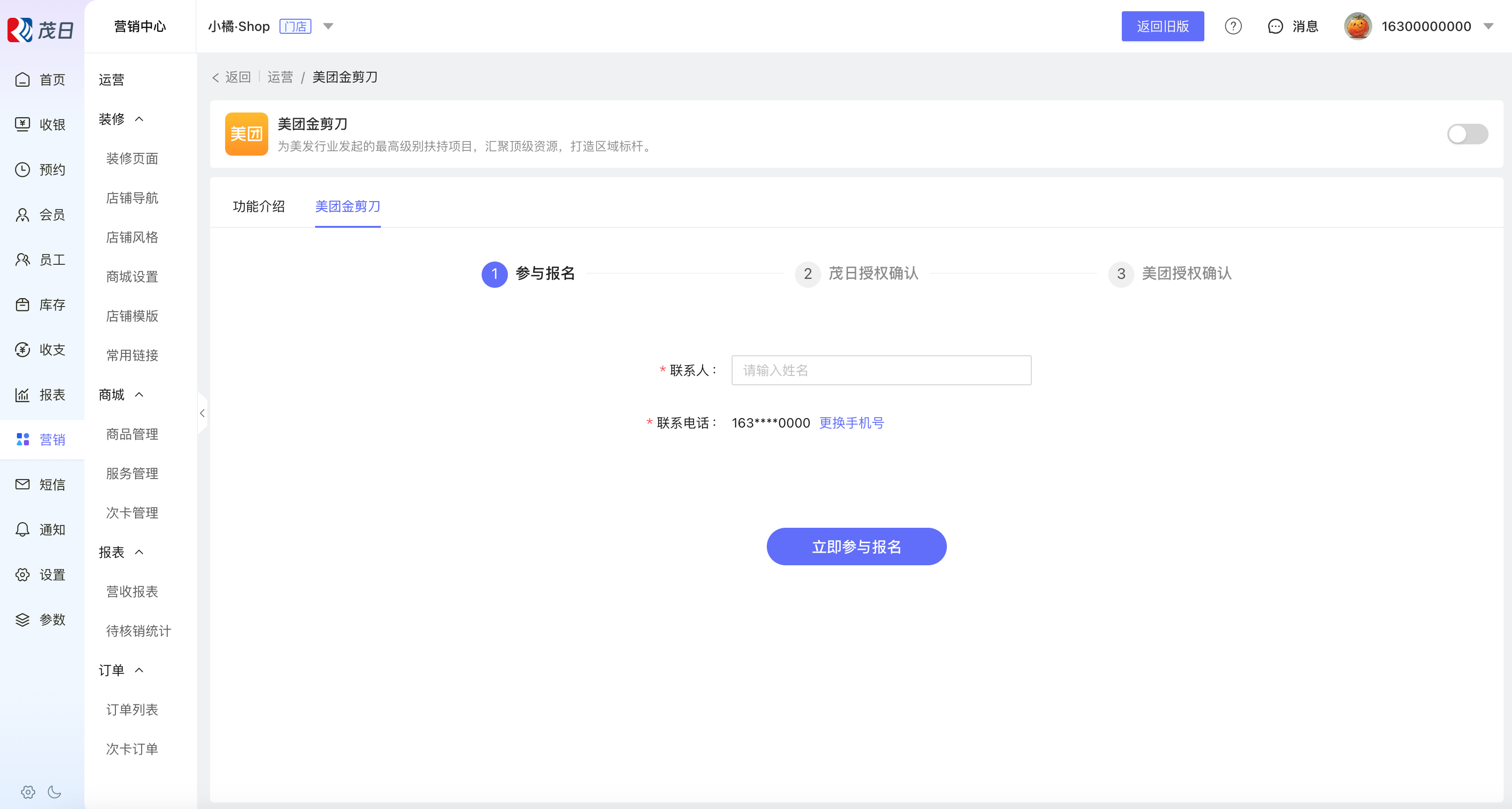
Task: Click the help question mark icon
Action: point(1232,26)
